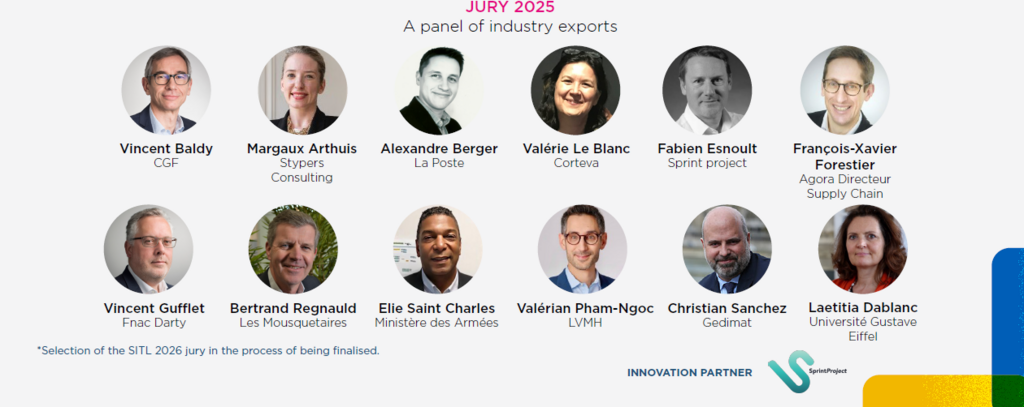The height and width of the screenshot is (407, 1024).
Task: Click Christian Sanchez's portrait
Action: 727,249
